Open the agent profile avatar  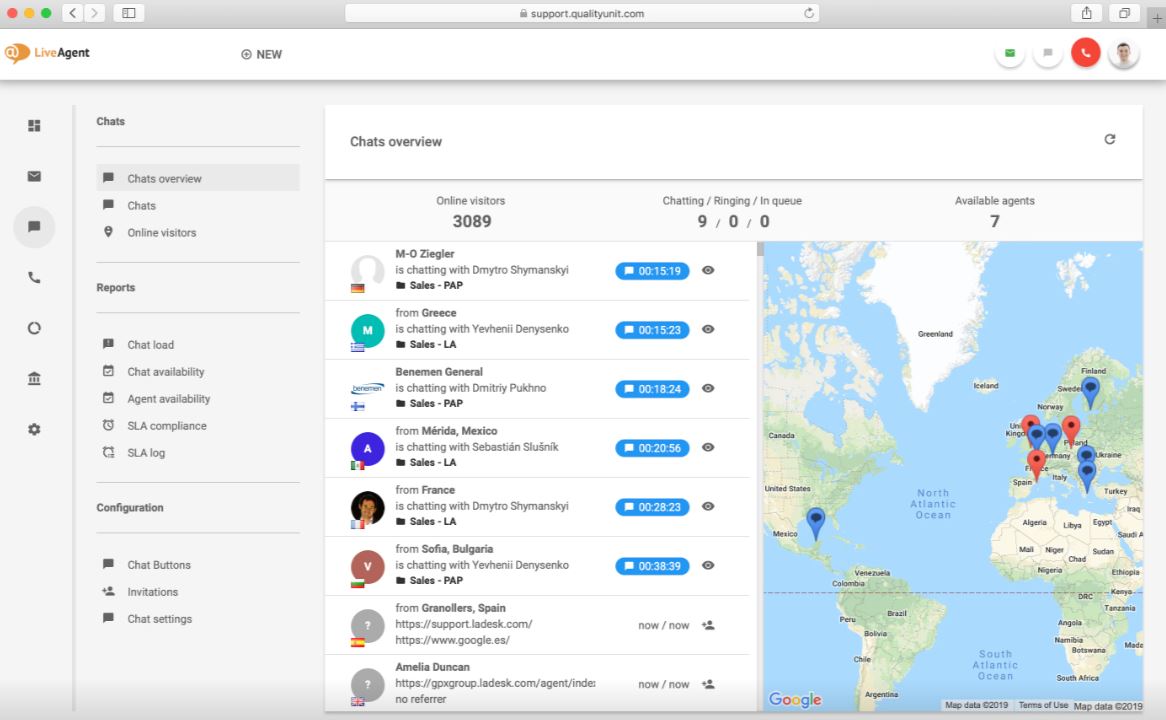tap(1124, 53)
